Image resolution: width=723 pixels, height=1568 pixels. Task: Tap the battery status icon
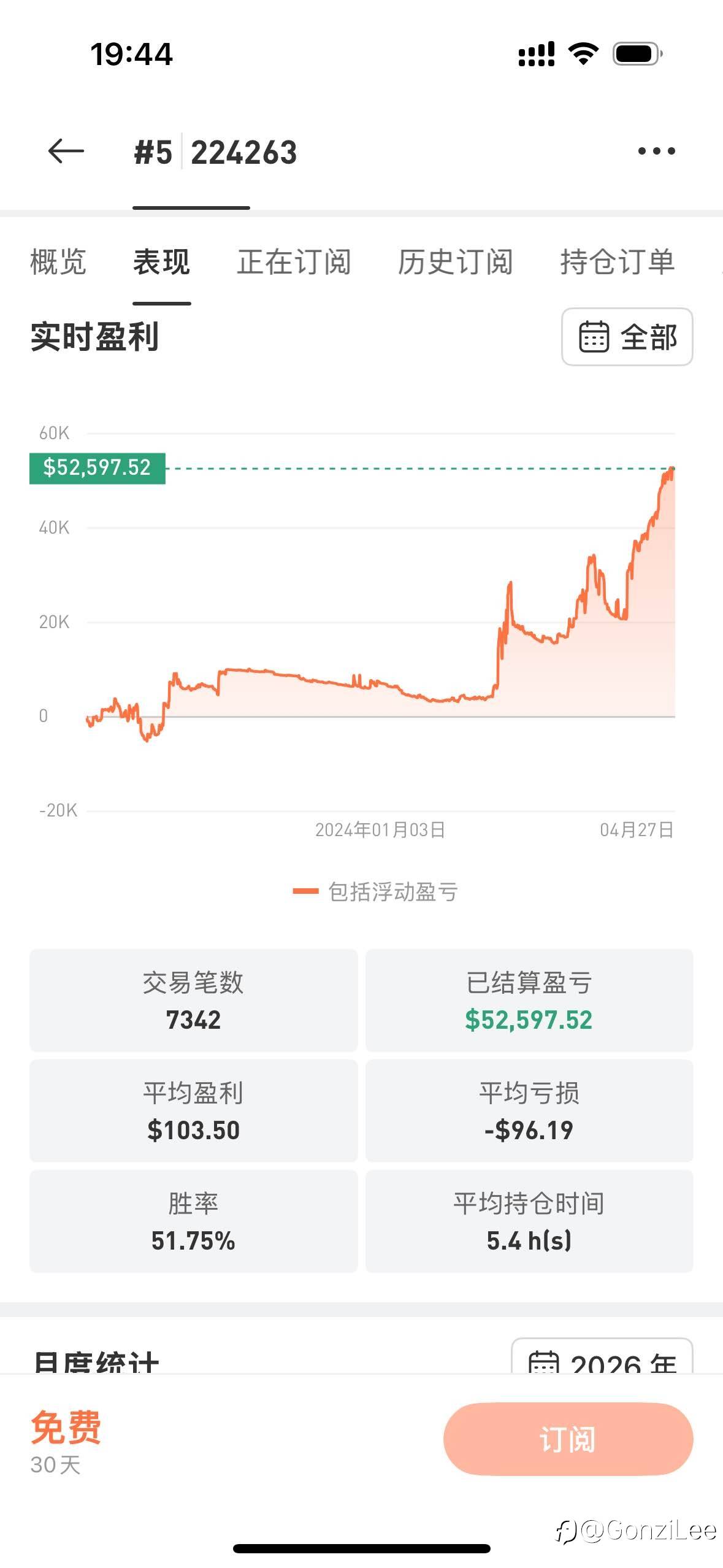click(x=637, y=54)
